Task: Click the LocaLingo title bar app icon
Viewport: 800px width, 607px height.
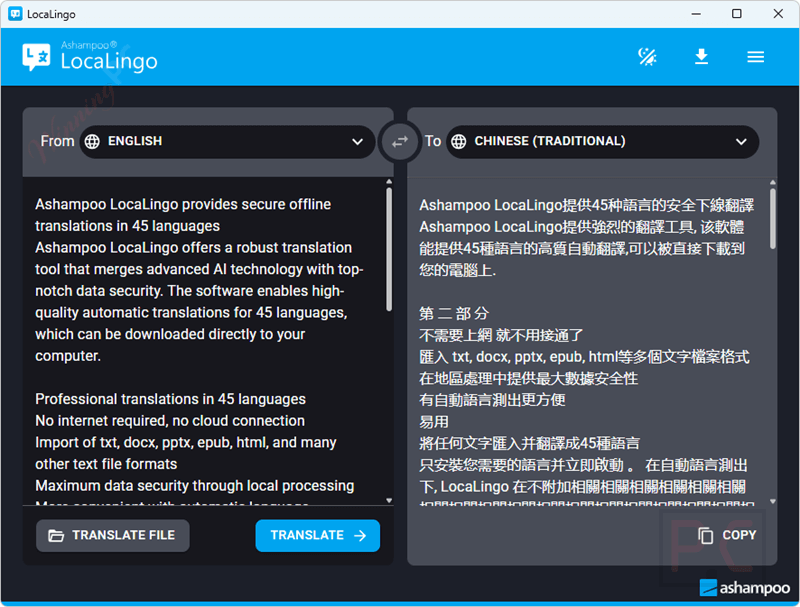Action: (x=16, y=14)
